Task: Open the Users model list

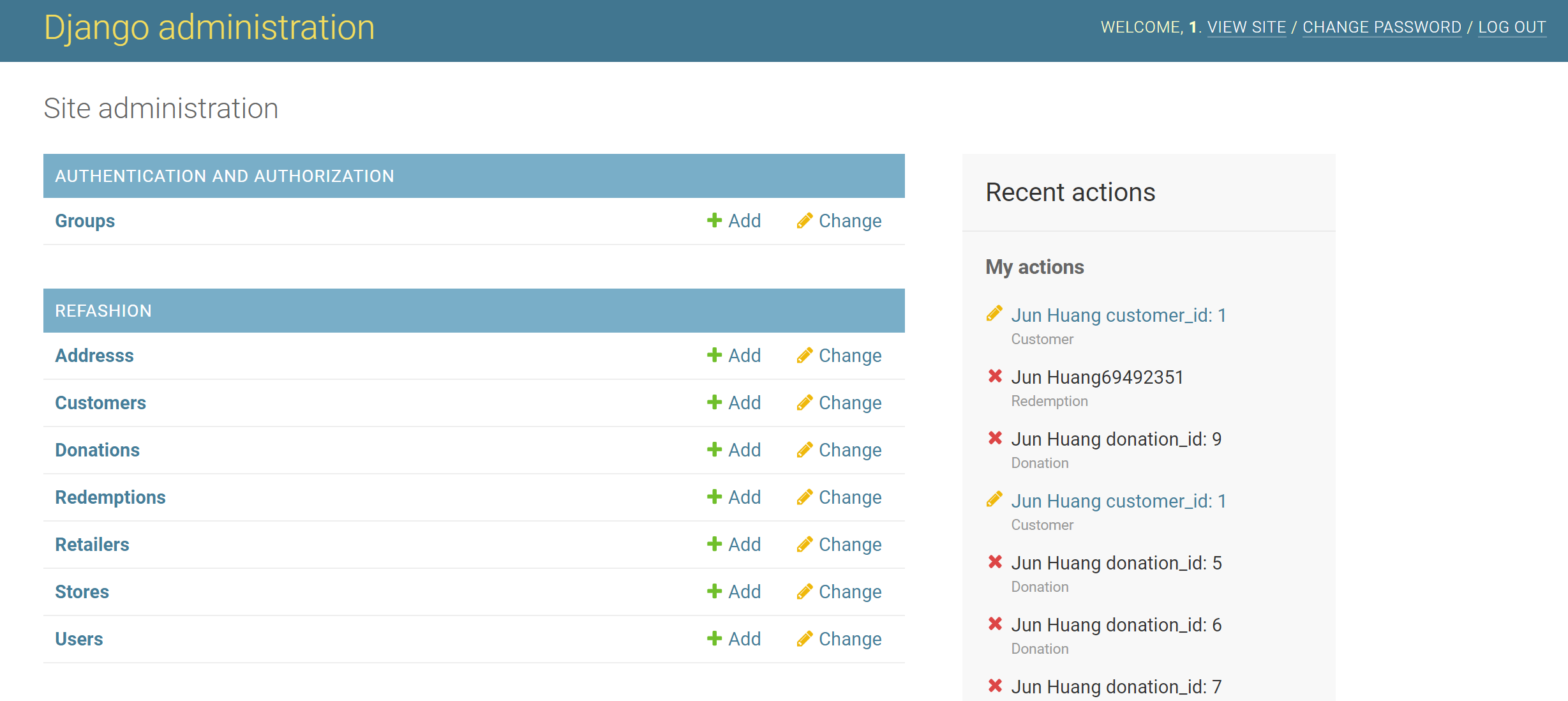Action: click(x=78, y=639)
